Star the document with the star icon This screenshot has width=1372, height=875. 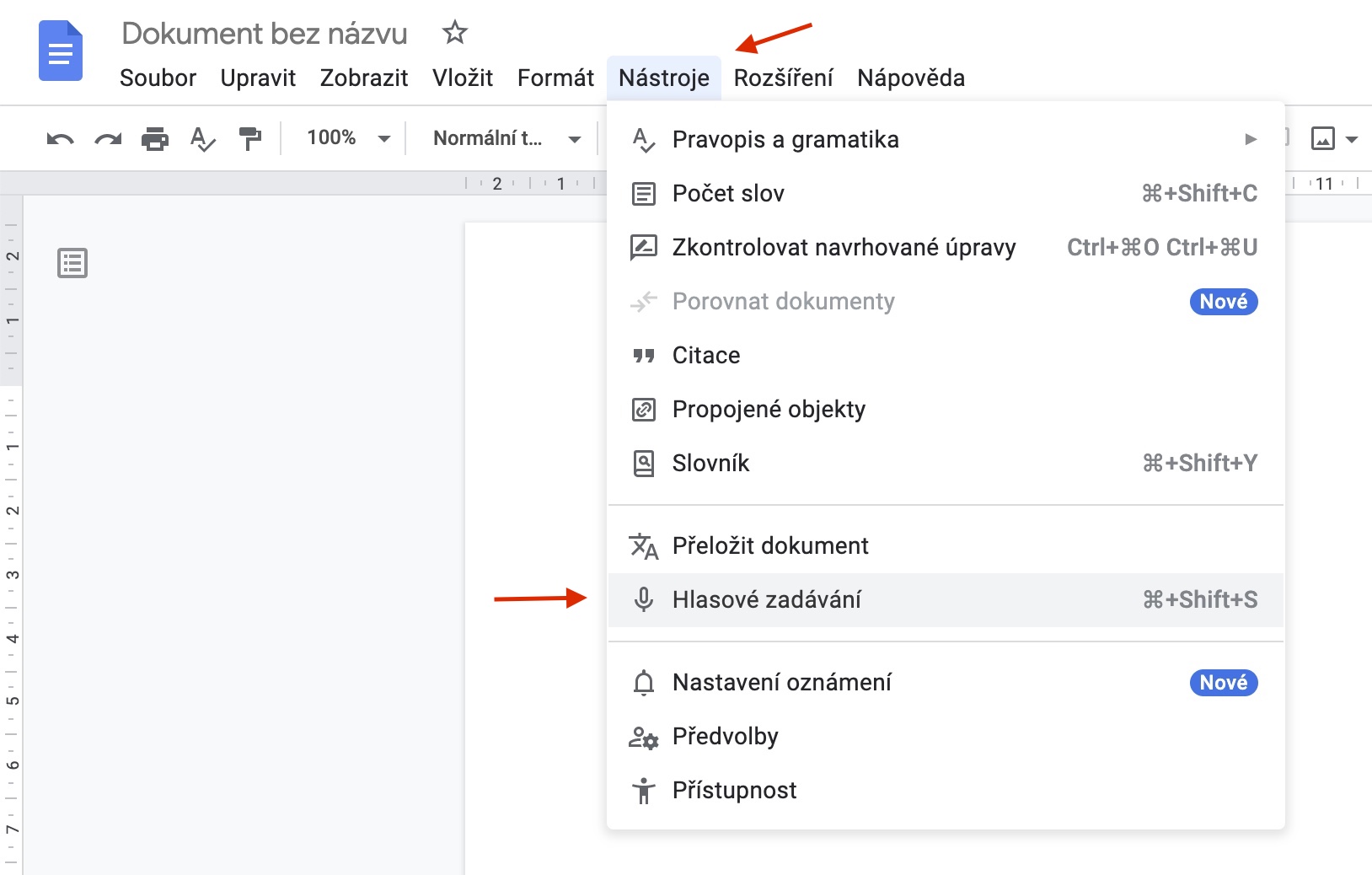coord(455,33)
